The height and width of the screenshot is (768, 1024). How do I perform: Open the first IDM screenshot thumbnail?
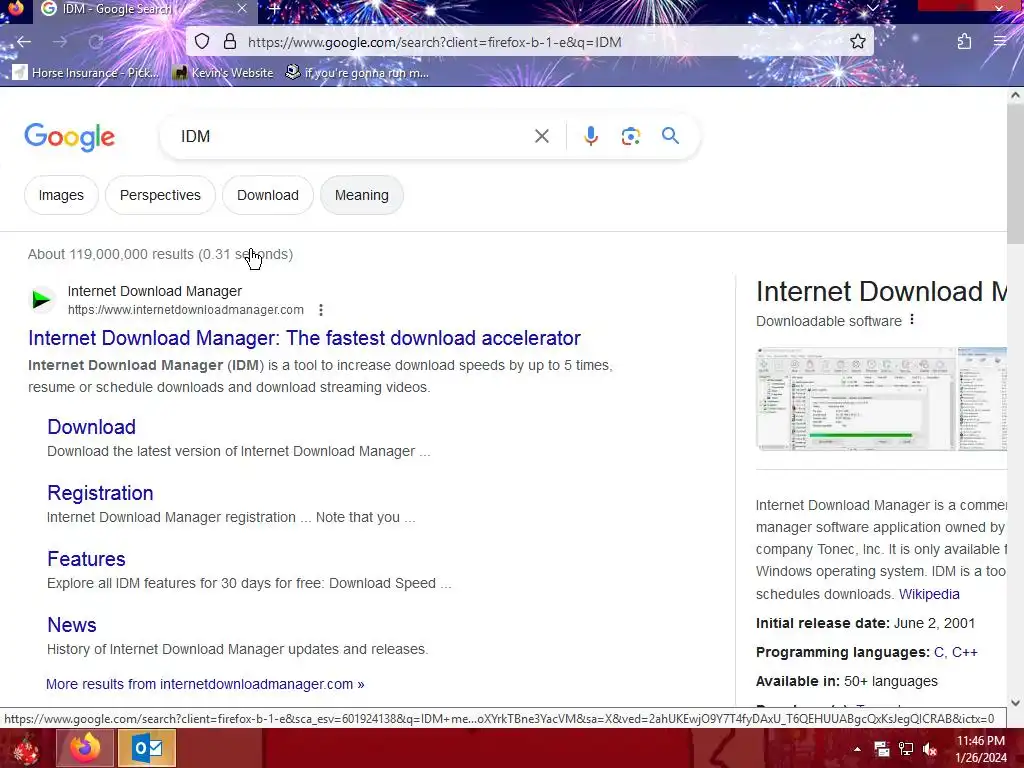(856, 399)
